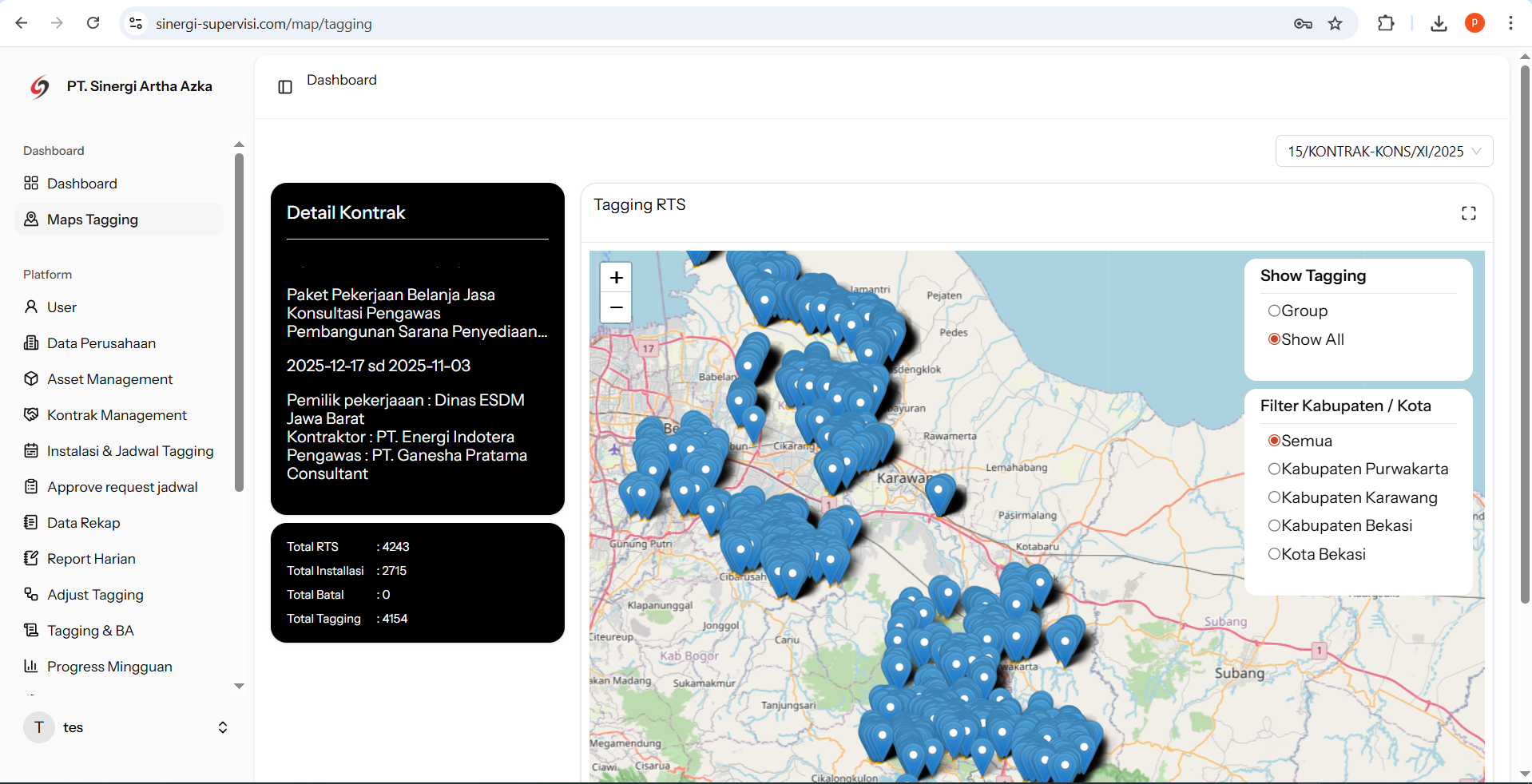Click the Asset Management cube icon
This screenshot has width=1532, height=784.
(31, 379)
